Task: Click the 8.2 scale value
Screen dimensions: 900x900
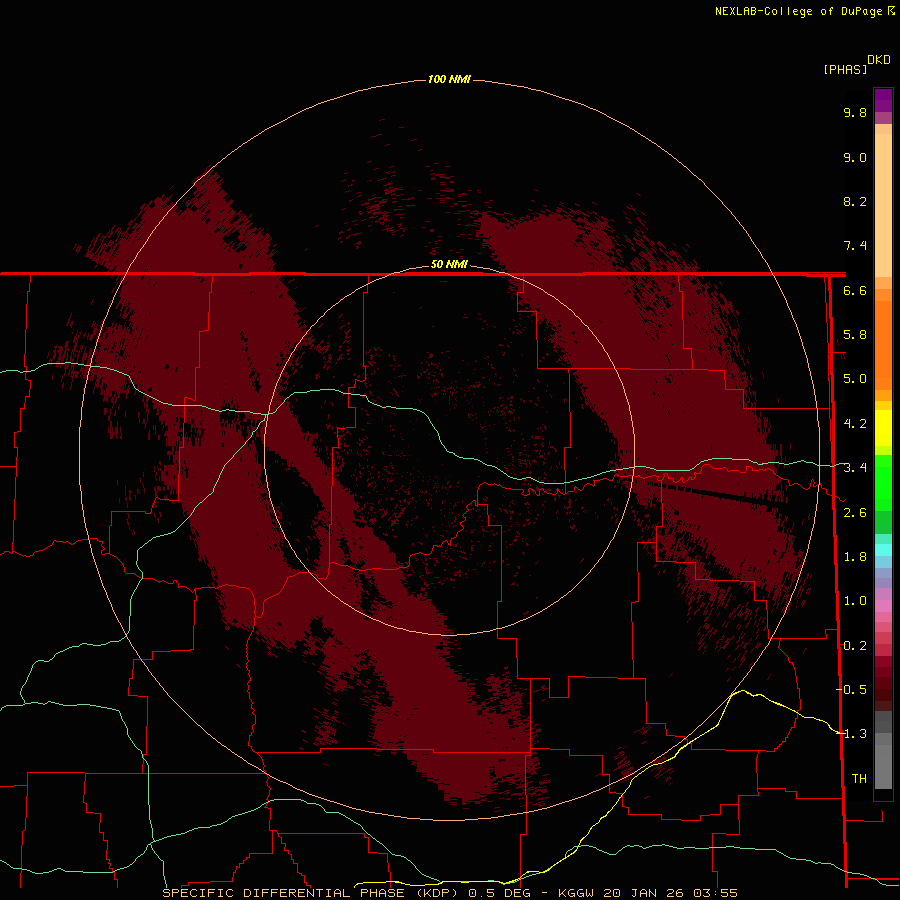Action: point(855,202)
